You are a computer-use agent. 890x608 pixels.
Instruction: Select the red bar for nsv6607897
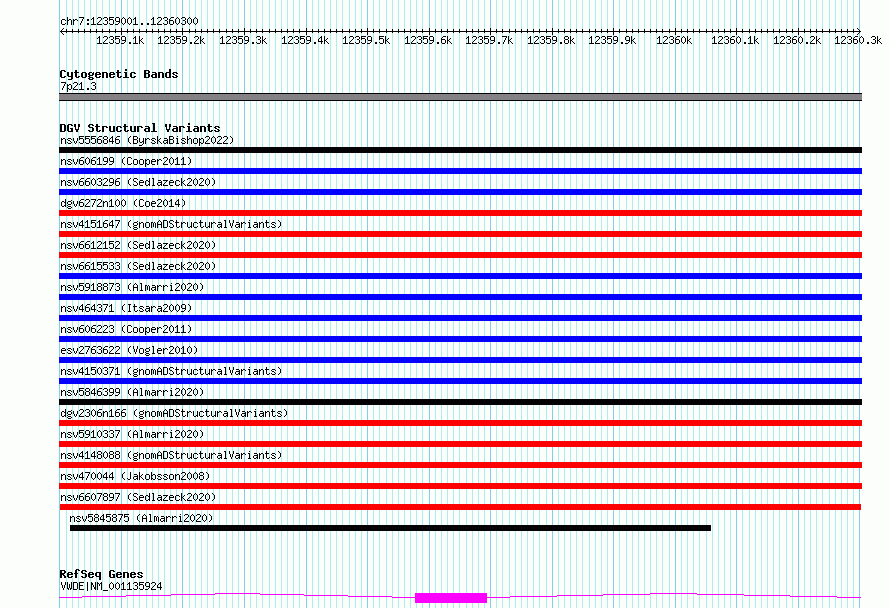[x=460, y=507]
